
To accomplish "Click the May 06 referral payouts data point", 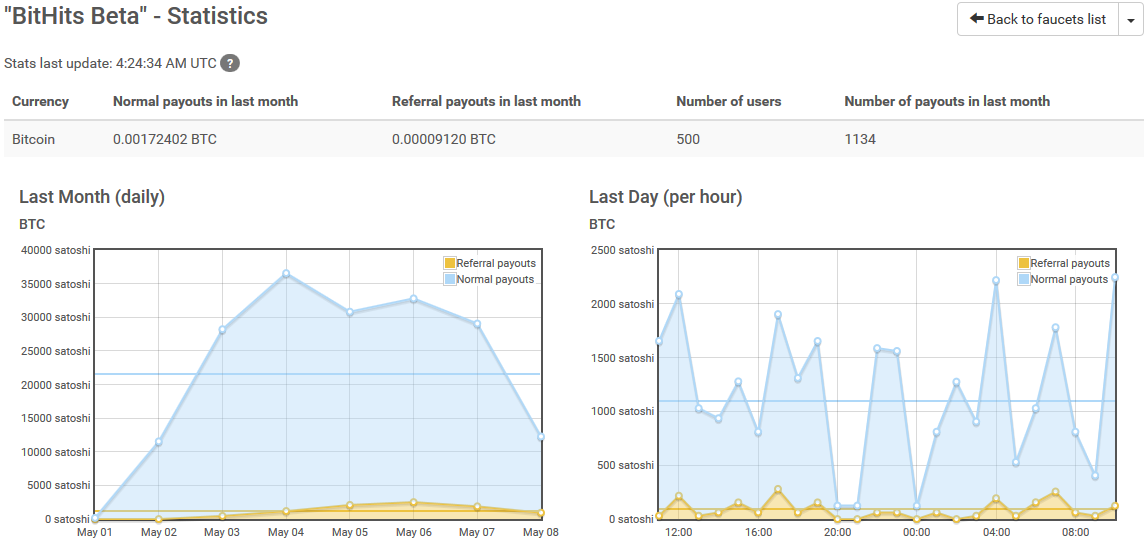I will (413, 502).
